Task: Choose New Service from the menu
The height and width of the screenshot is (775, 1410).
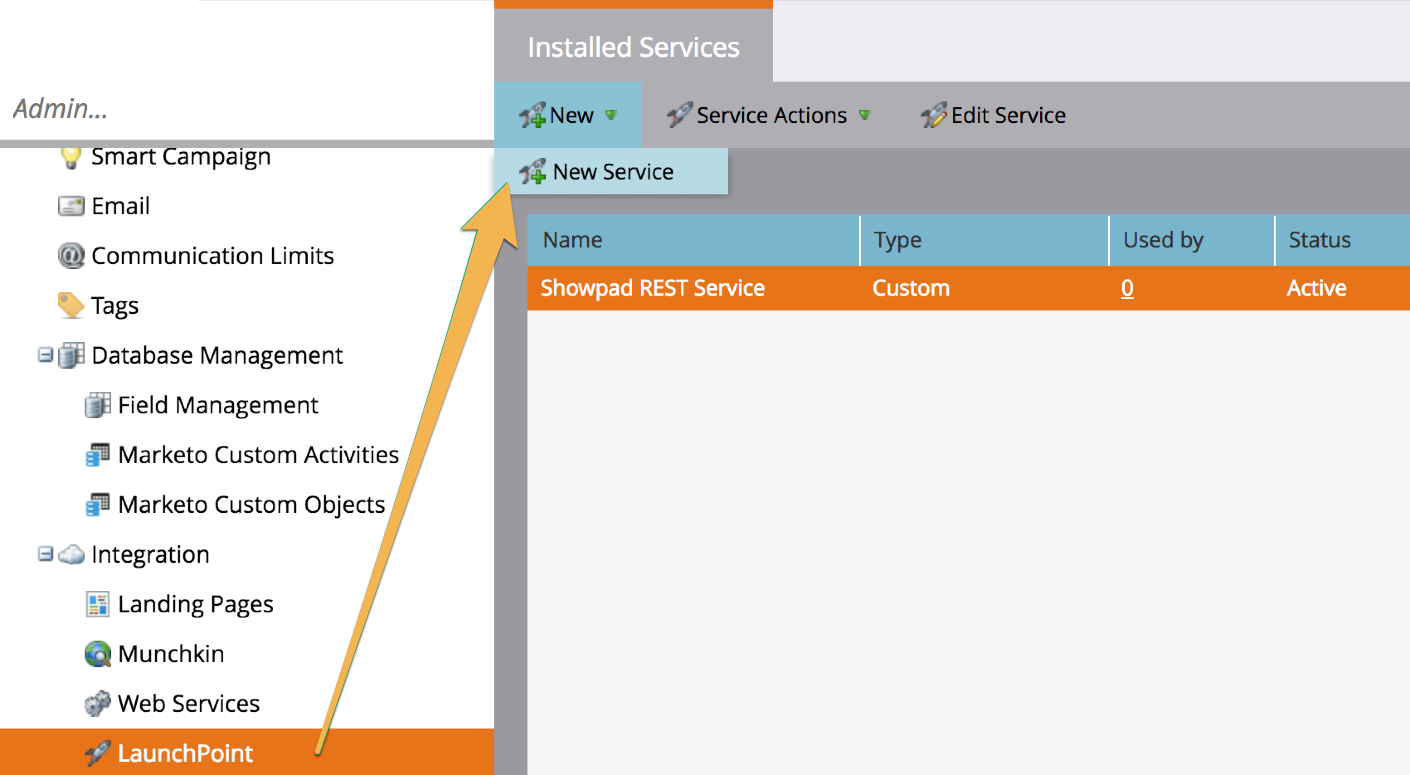Action: pos(614,171)
